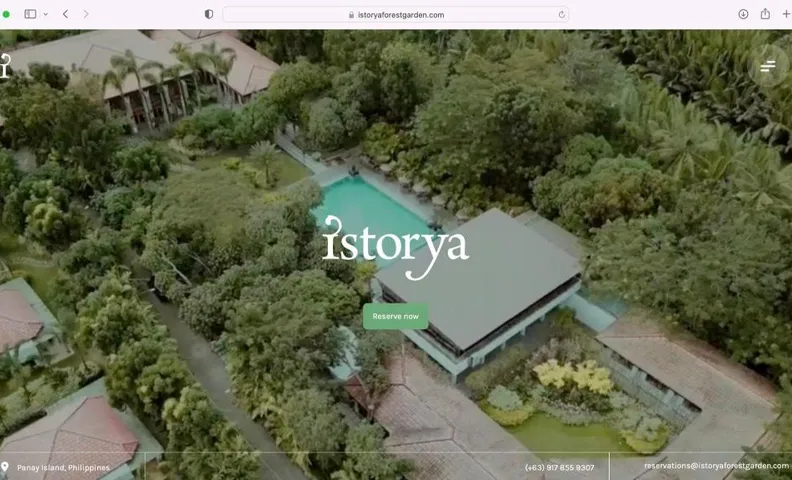Screen dimensions: 792x480
Task: Open the hamburger menu circle button
Action: [x=768, y=66]
